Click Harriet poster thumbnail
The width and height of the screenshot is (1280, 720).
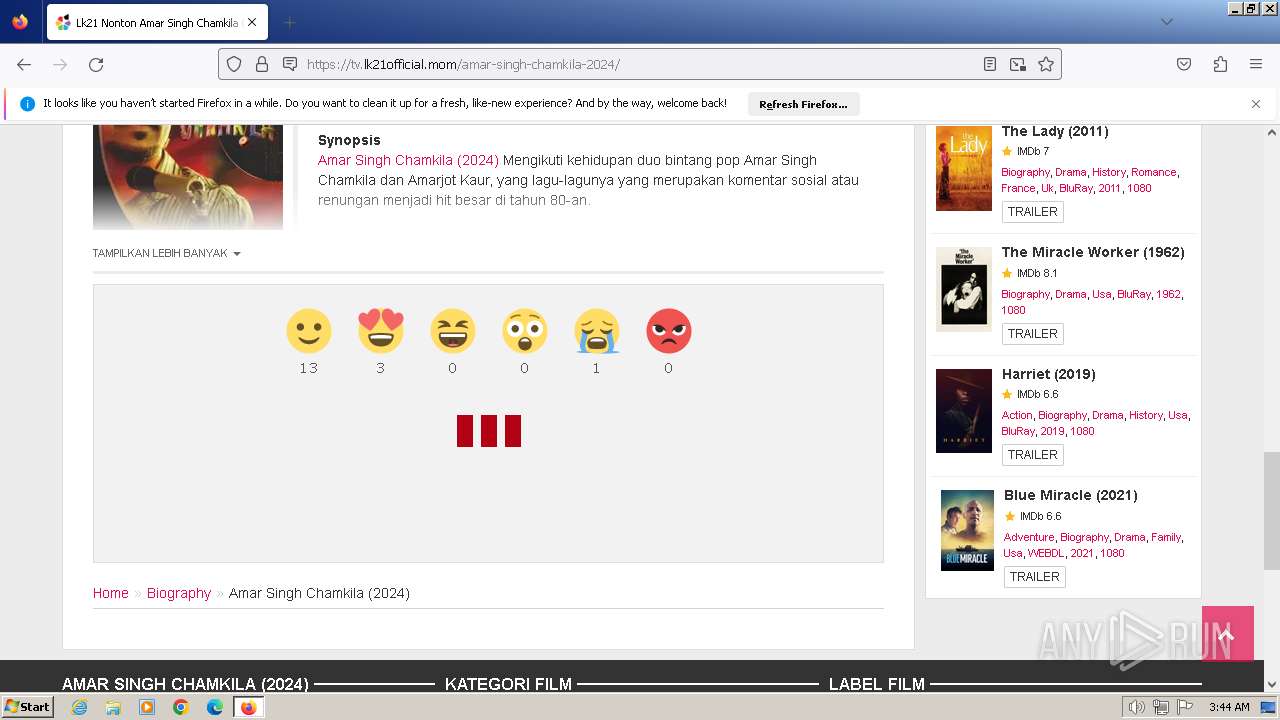pyautogui.click(x=964, y=411)
